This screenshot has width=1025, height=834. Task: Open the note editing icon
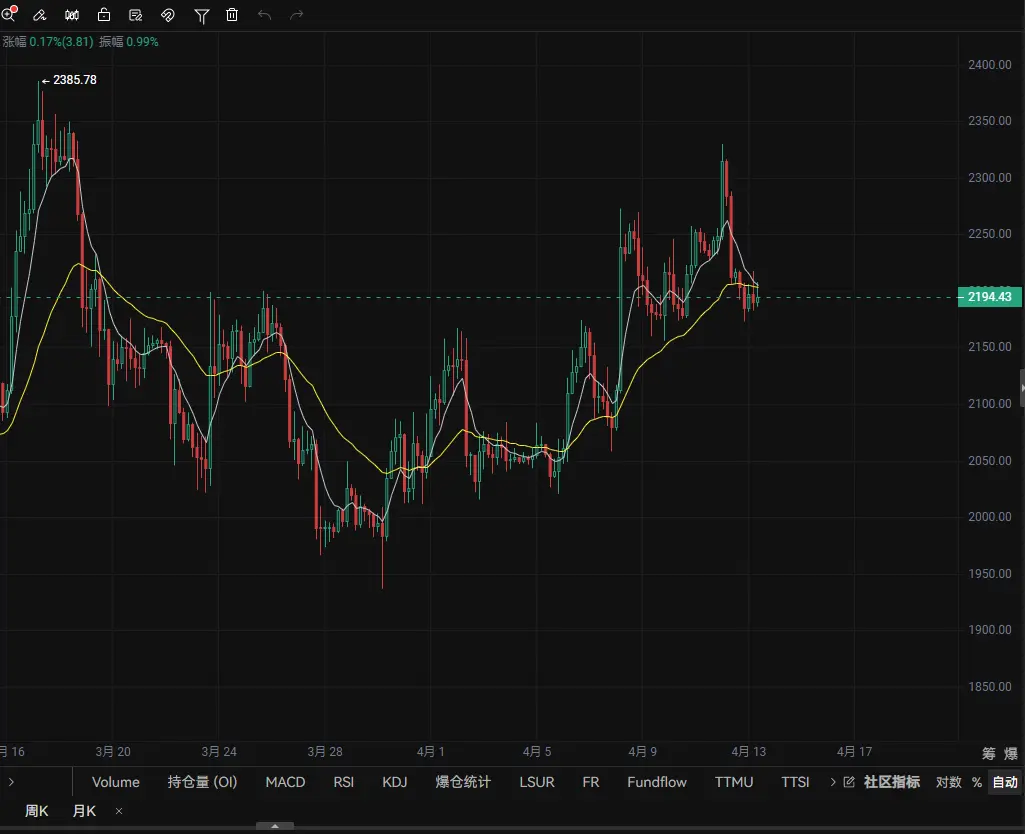(x=136, y=15)
